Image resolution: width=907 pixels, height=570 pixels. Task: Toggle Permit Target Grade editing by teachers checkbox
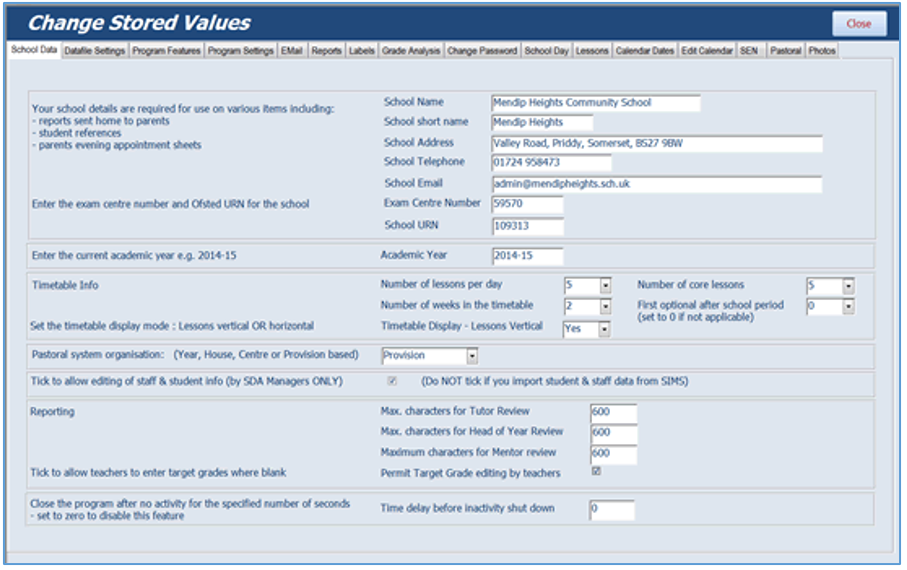pyautogui.click(x=596, y=471)
